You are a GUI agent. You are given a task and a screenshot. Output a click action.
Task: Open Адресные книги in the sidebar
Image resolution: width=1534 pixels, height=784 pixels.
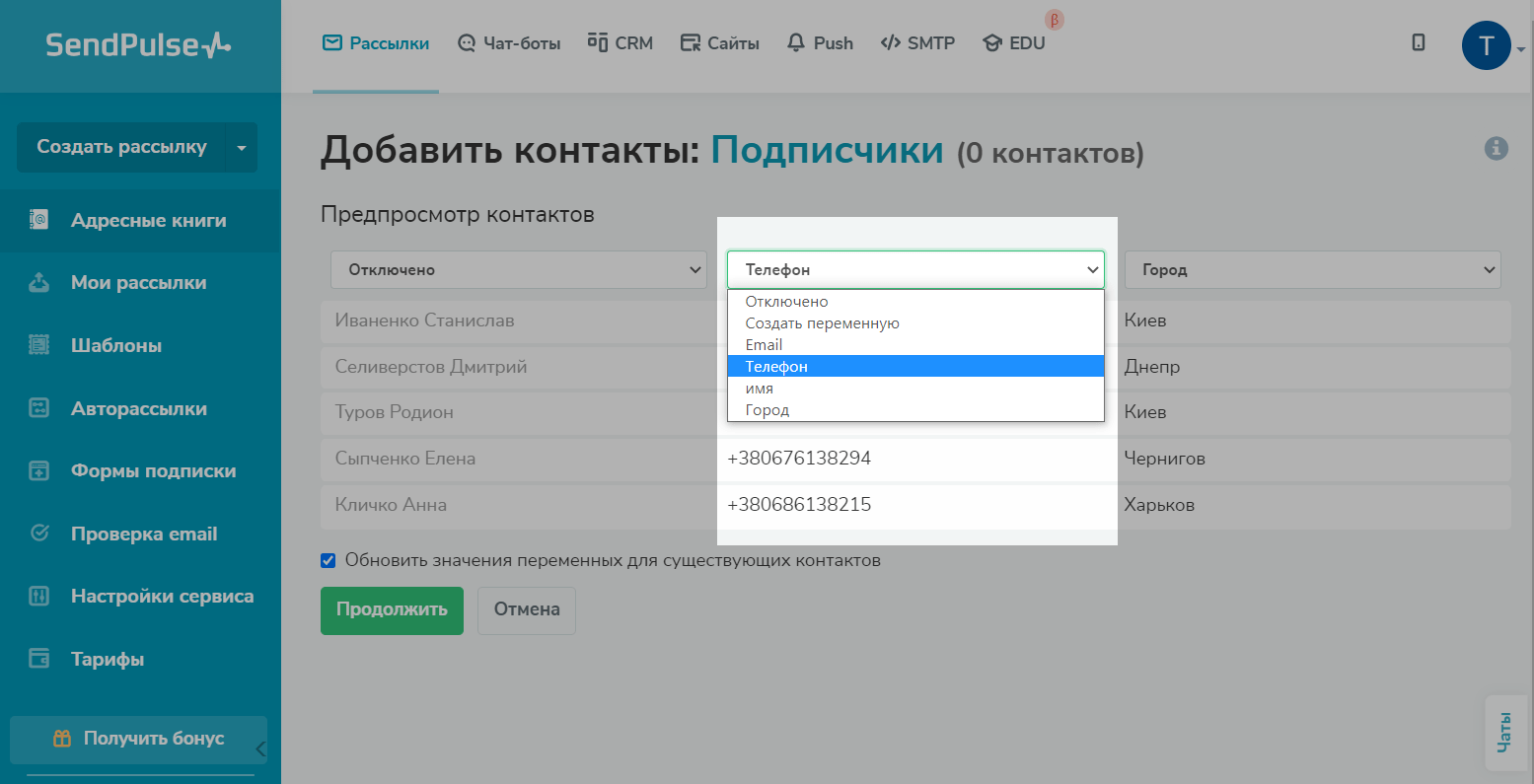[x=148, y=220]
